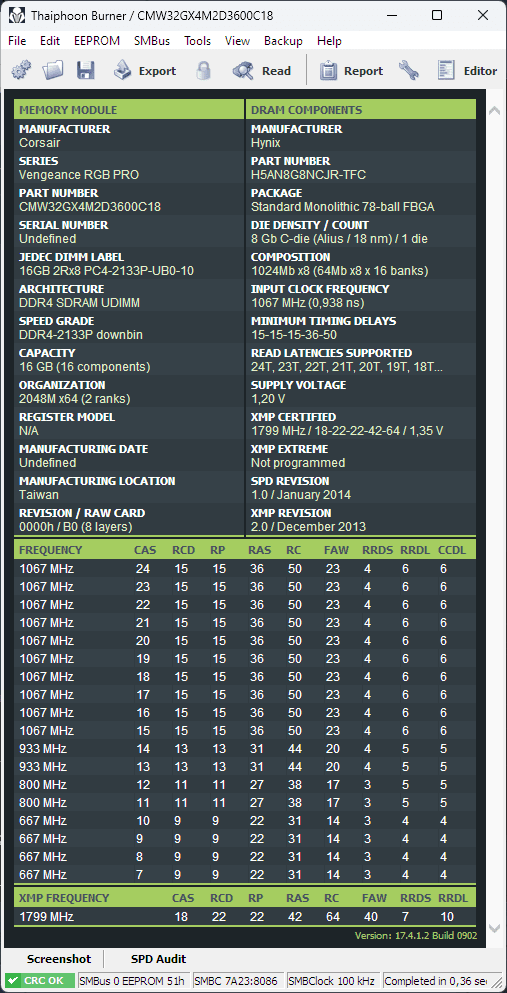Viewport: 507px width, 993px height.
Task: Click the 667 MHz CAS 7 timing row
Action: pos(244,875)
